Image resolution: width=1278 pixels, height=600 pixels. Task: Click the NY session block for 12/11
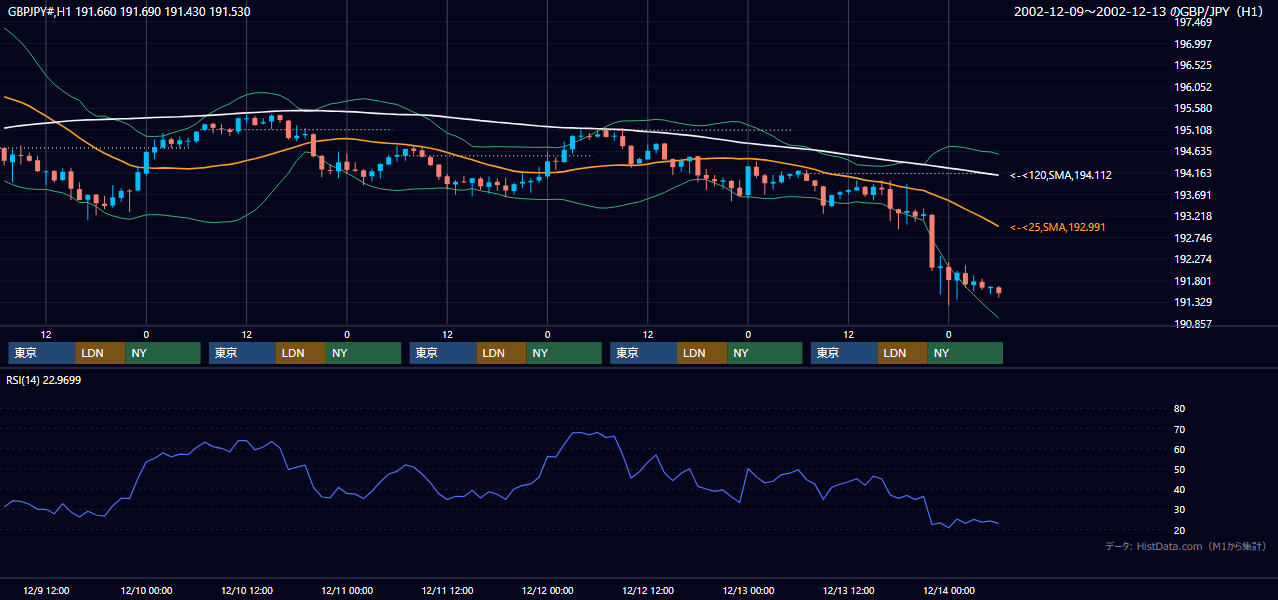click(x=565, y=353)
